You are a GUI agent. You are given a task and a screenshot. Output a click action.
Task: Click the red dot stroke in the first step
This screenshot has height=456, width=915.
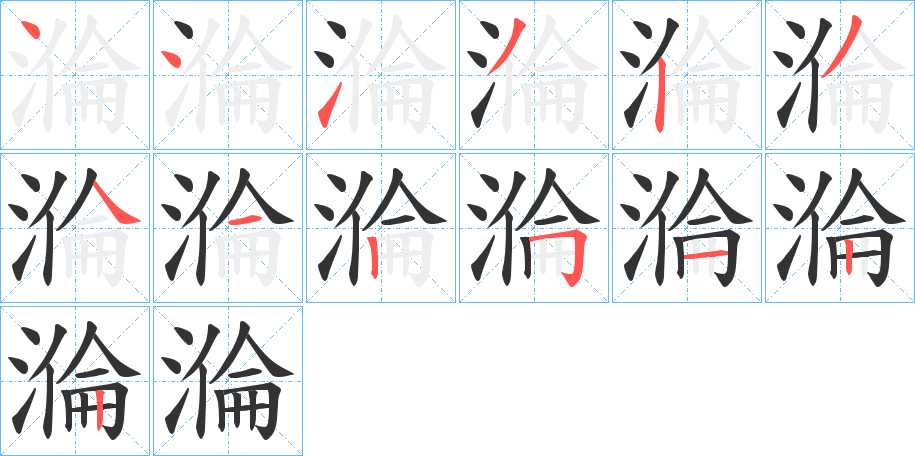[30, 29]
